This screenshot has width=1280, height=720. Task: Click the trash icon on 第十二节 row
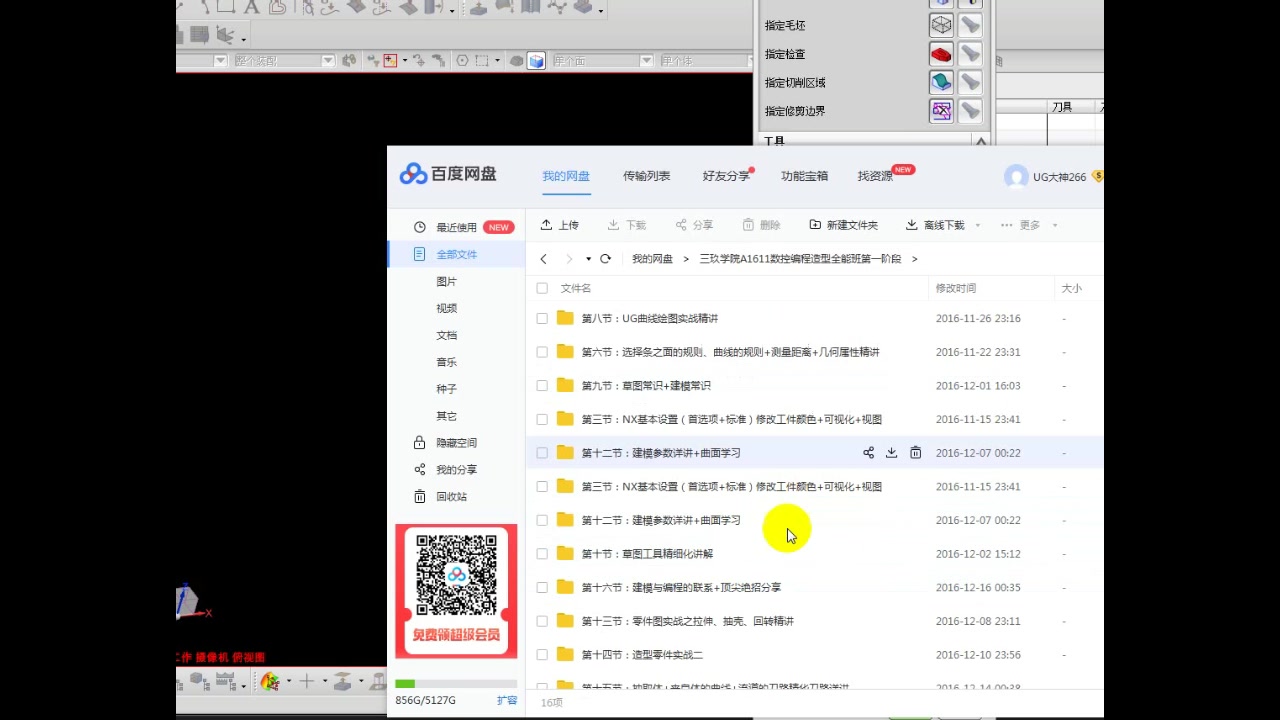tap(915, 452)
